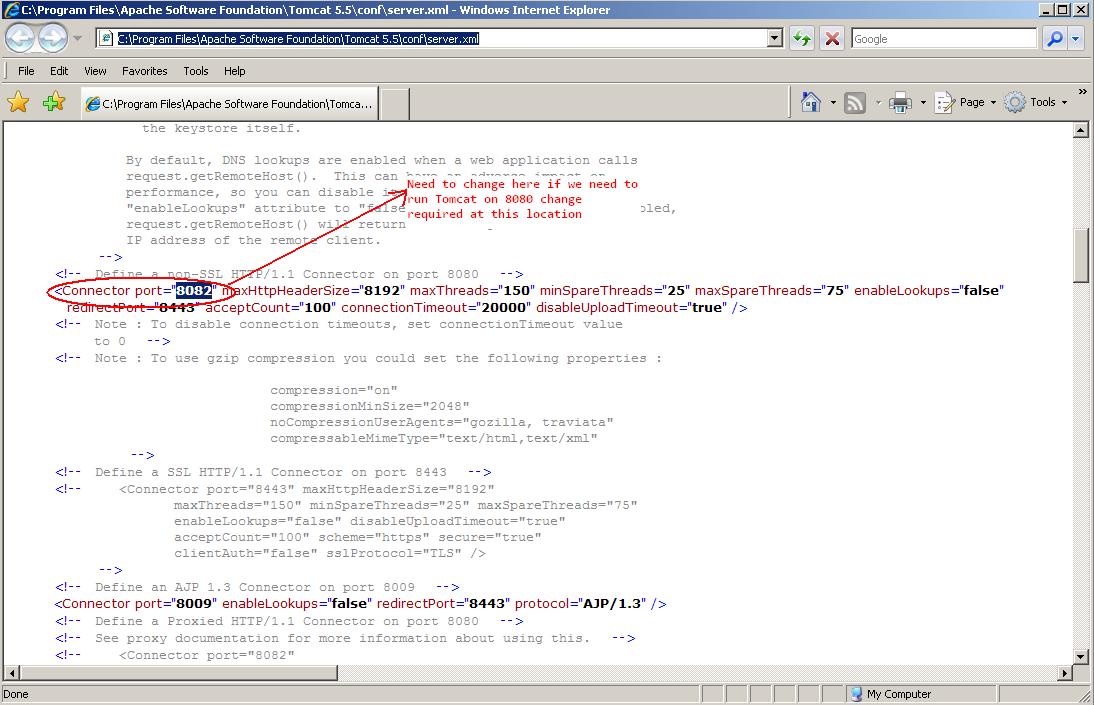
Task: Click the Home icon in command bar
Action: pyautogui.click(x=811, y=103)
